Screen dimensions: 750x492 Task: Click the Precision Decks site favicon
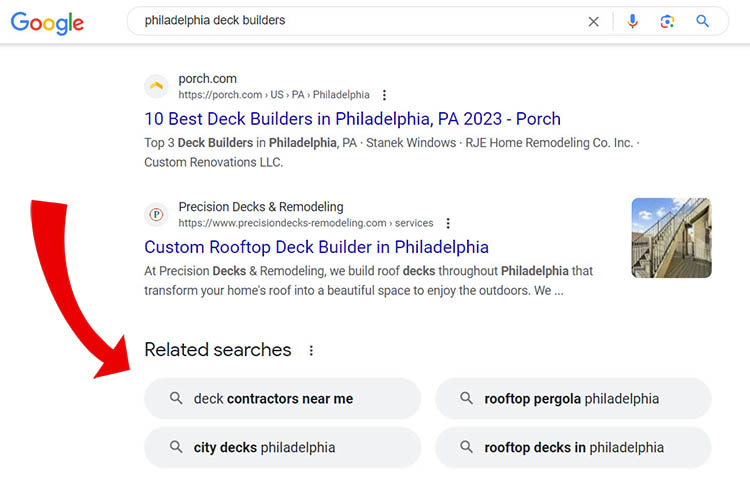(156, 214)
